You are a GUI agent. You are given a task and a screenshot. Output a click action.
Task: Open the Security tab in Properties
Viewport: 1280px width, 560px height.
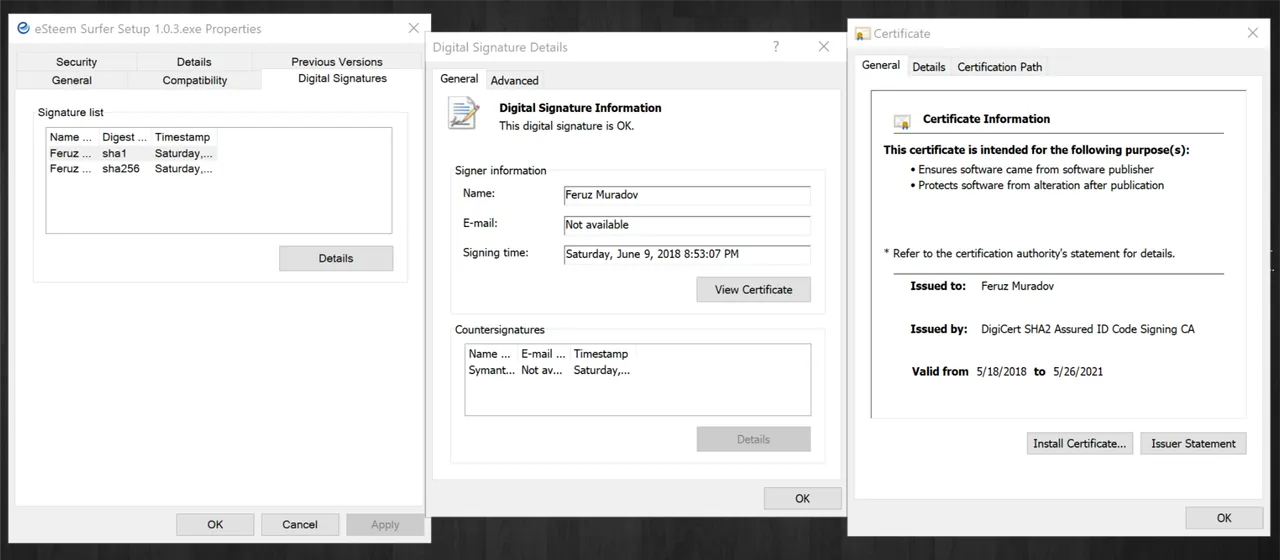pyautogui.click(x=76, y=62)
